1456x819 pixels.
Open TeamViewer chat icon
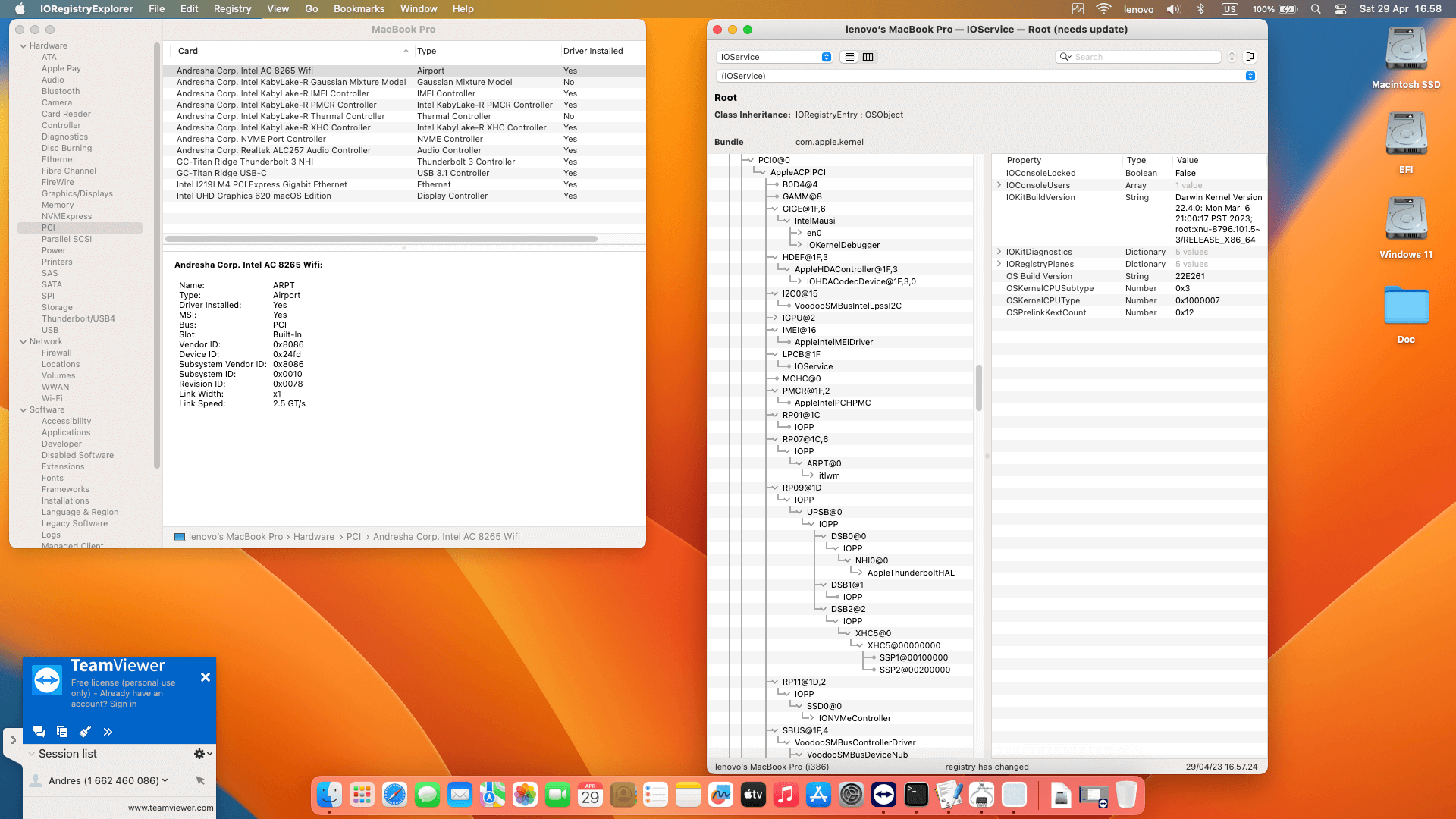pyautogui.click(x=39, y=732)
